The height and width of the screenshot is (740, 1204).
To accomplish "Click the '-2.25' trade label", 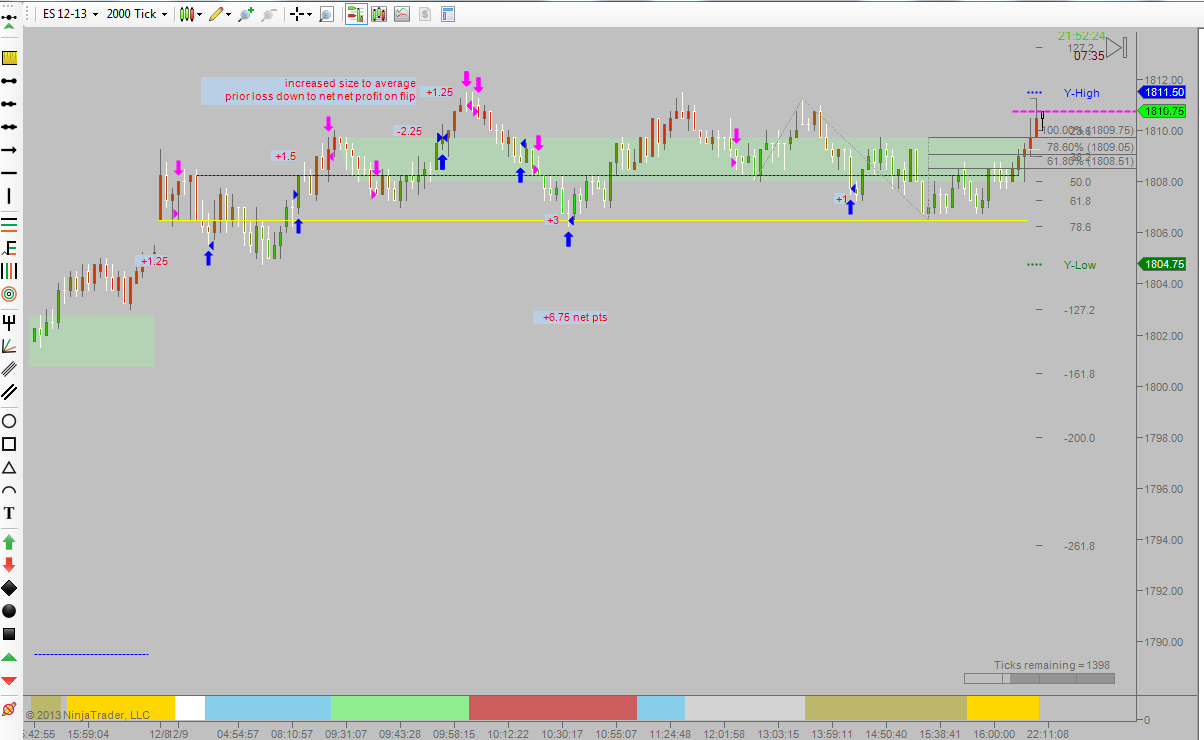I will [x=409, y=131].
